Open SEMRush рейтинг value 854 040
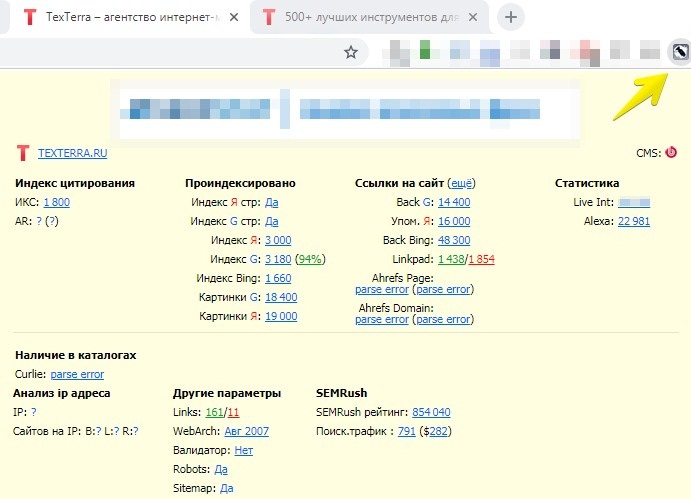This screenshot has height=499, width=691. pyautogui.click(x=431, y=412)
